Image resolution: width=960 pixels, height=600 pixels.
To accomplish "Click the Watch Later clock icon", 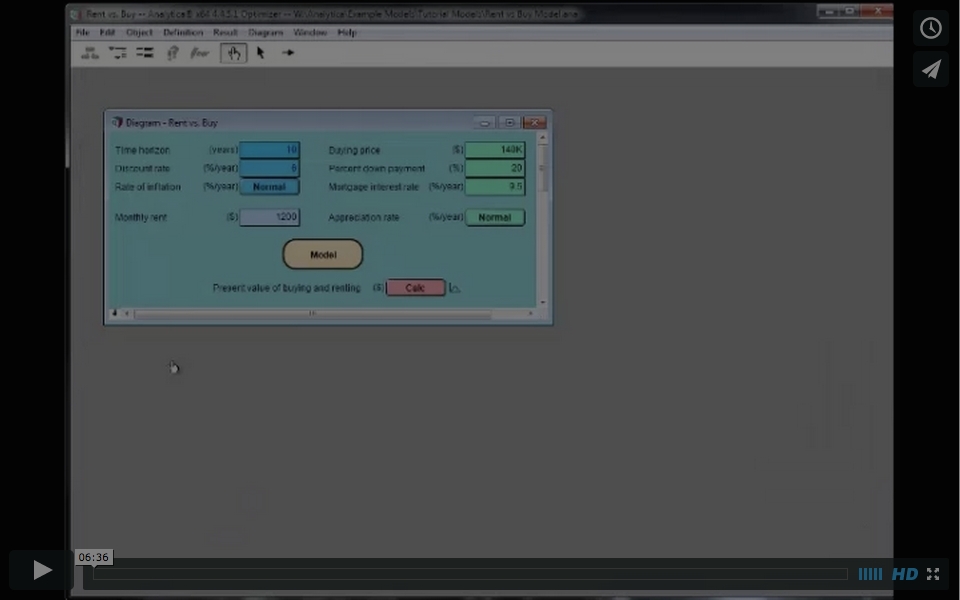I will tap(930, 28).
